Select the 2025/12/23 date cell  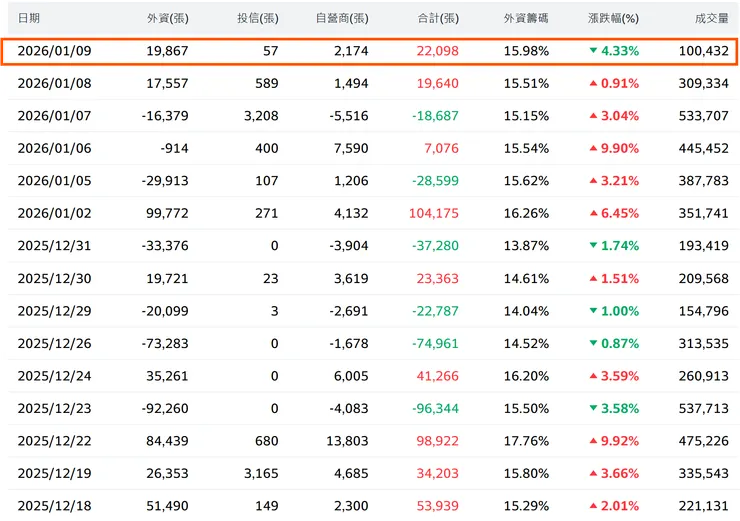coord(54,408)
